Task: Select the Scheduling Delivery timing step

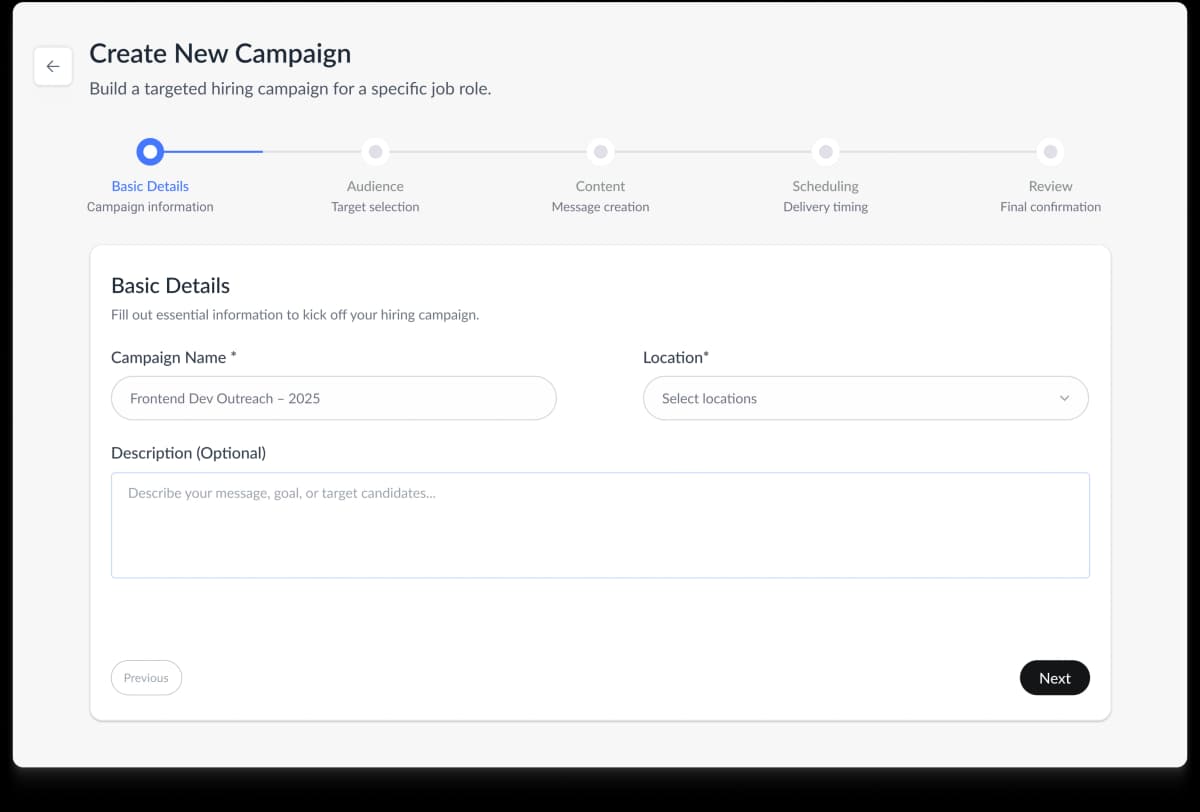Action: (x=825, y=196)
